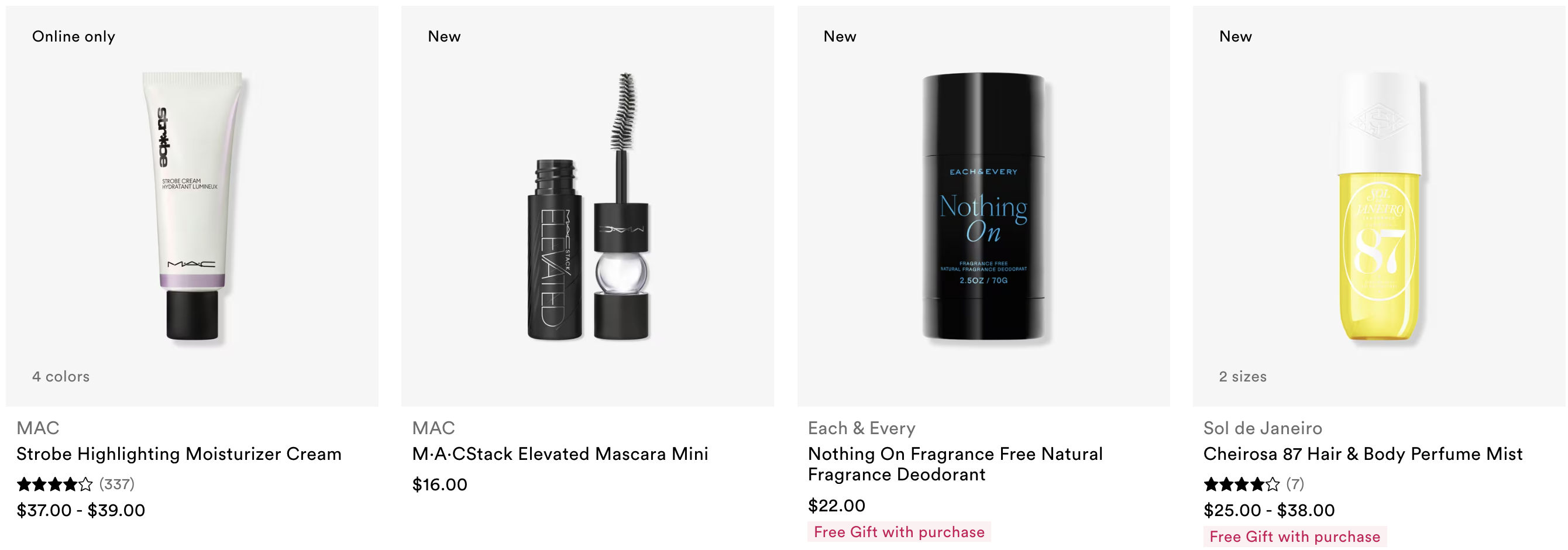The height and width of the screenshot is (550, 1568).
Task: Click the 4 colors label on Strobe Cream
Action: pos(61,377)
